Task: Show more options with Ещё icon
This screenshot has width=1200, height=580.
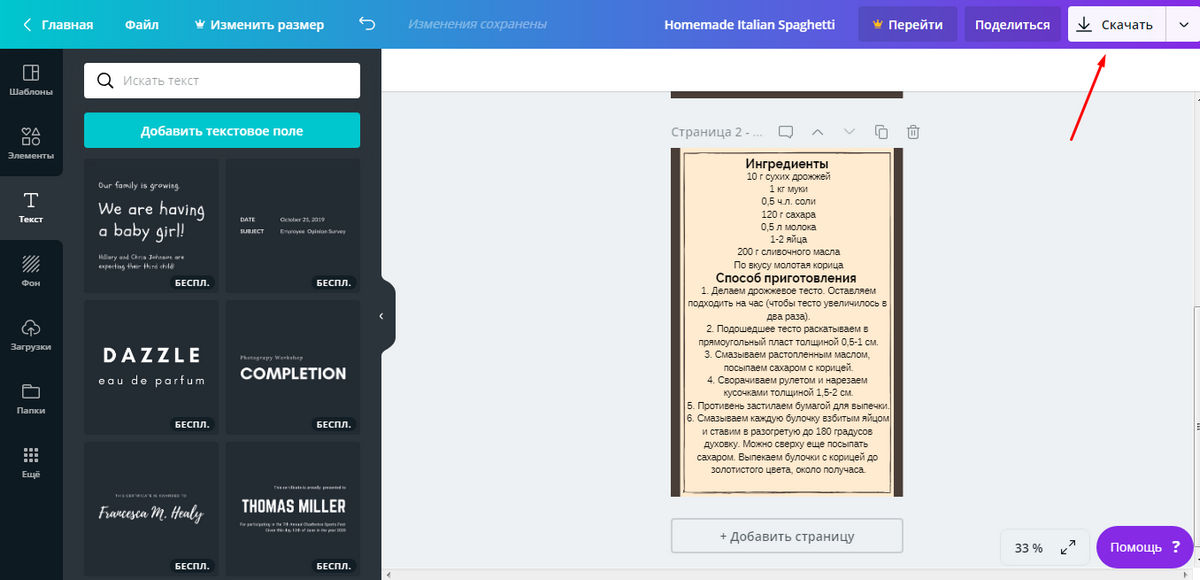Action: pyautogui.click(x=30, y=462)
